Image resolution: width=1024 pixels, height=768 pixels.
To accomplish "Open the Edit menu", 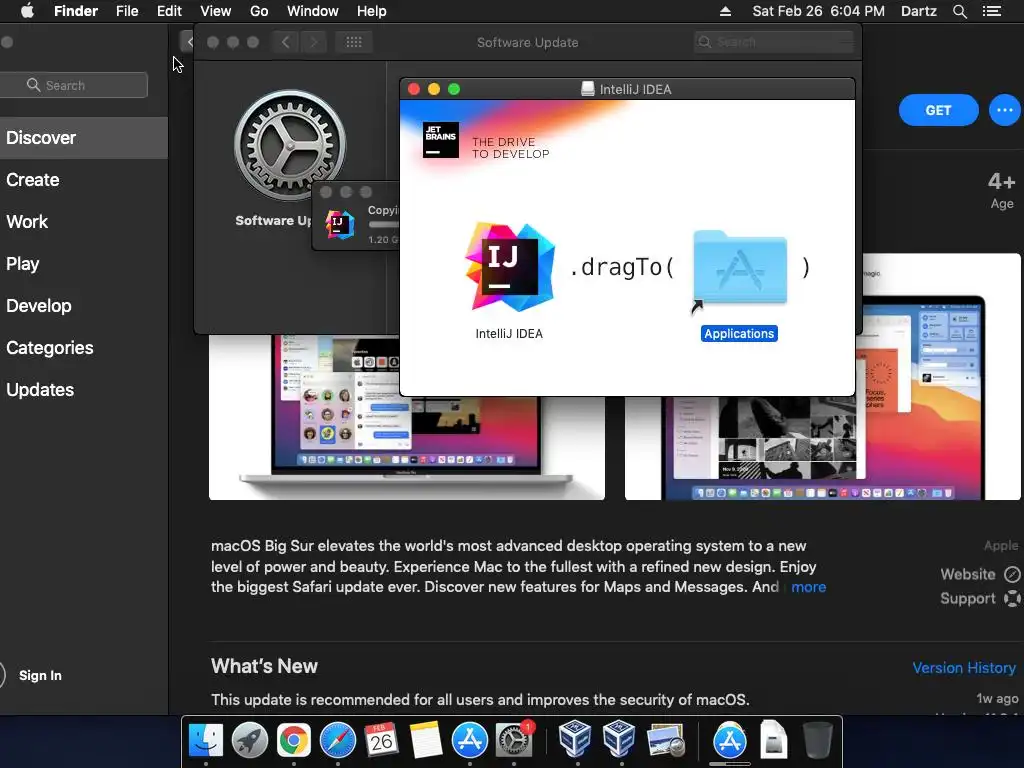I will point(169,11).
